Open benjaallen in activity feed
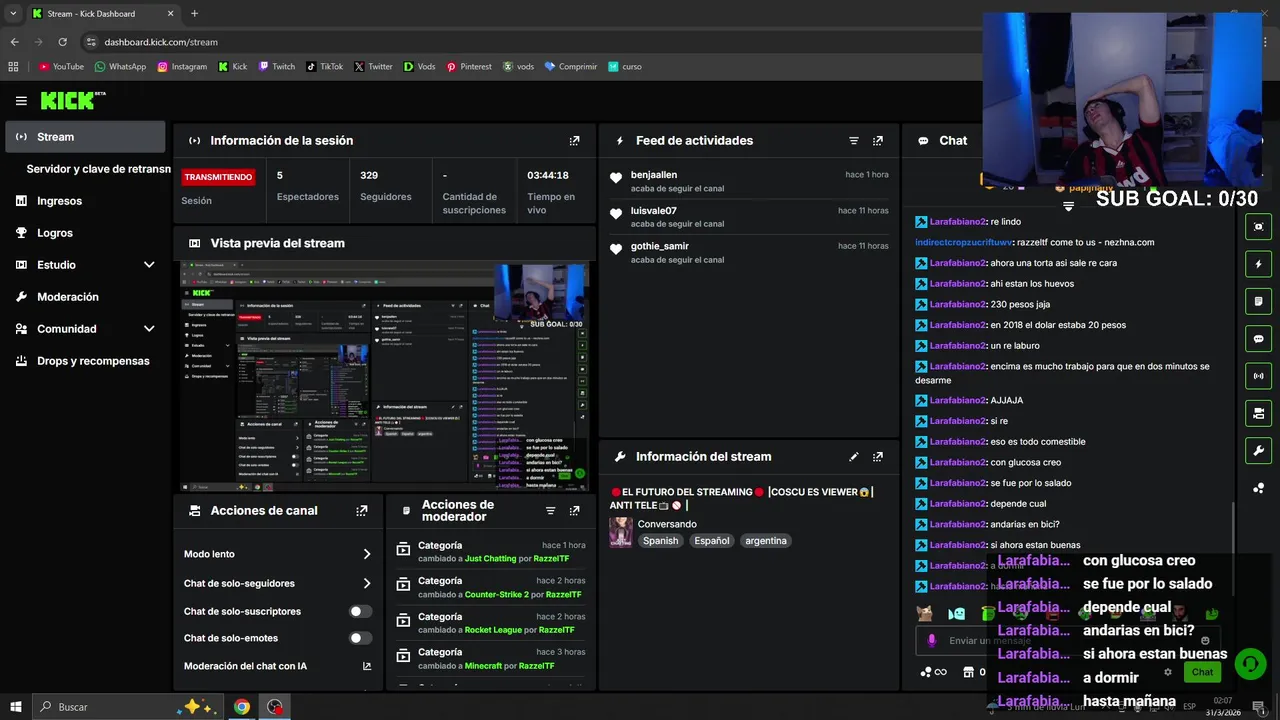The image size is (1280, 720). point(654,175)
